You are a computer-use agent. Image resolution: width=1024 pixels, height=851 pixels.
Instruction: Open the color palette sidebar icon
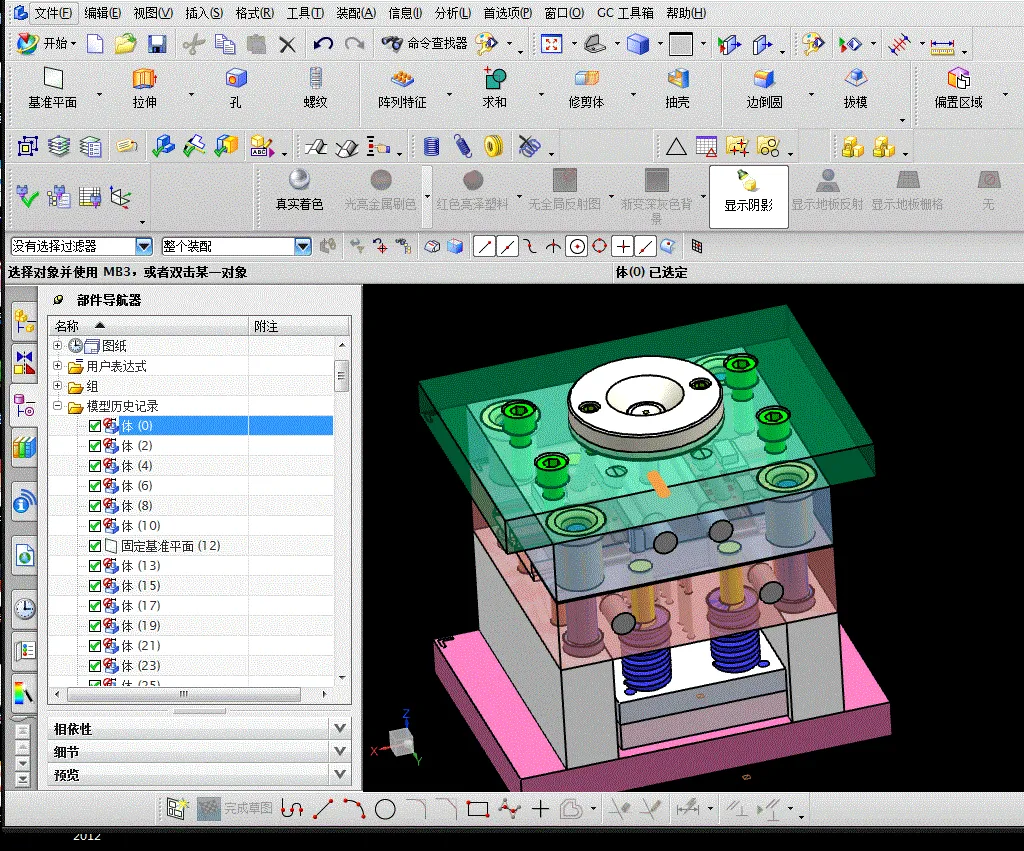click(24, 693)
